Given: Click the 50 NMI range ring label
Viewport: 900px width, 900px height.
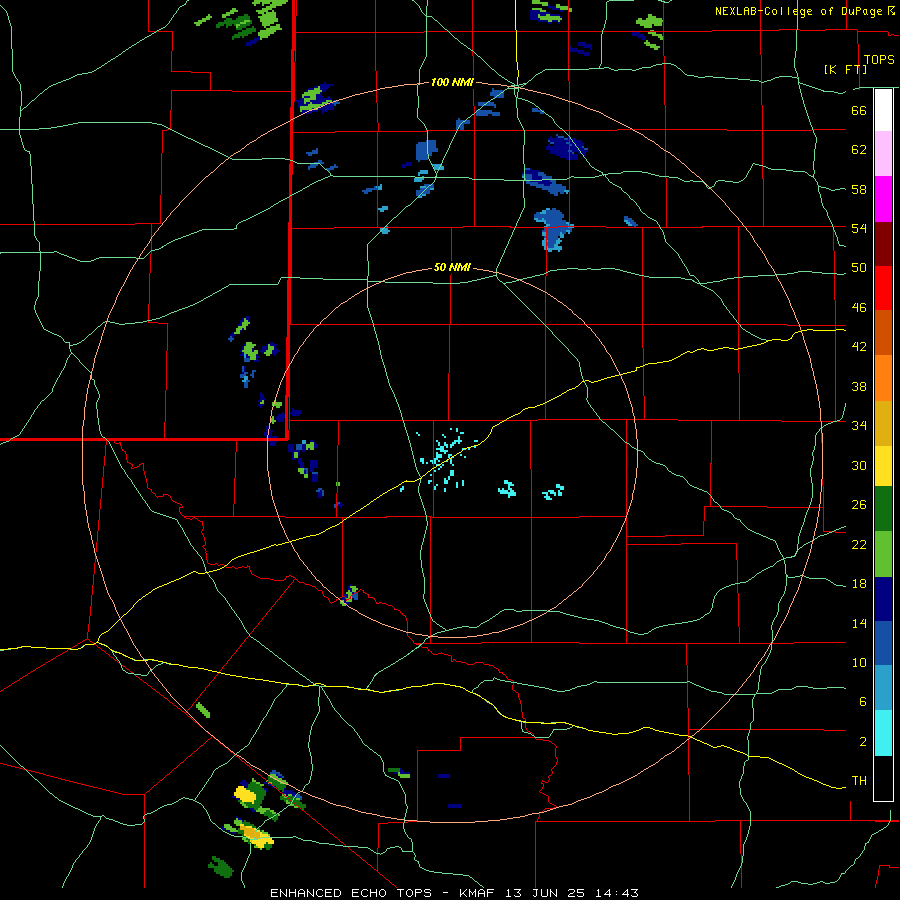Looking at the screenshot, I should [x=452, y=267].
